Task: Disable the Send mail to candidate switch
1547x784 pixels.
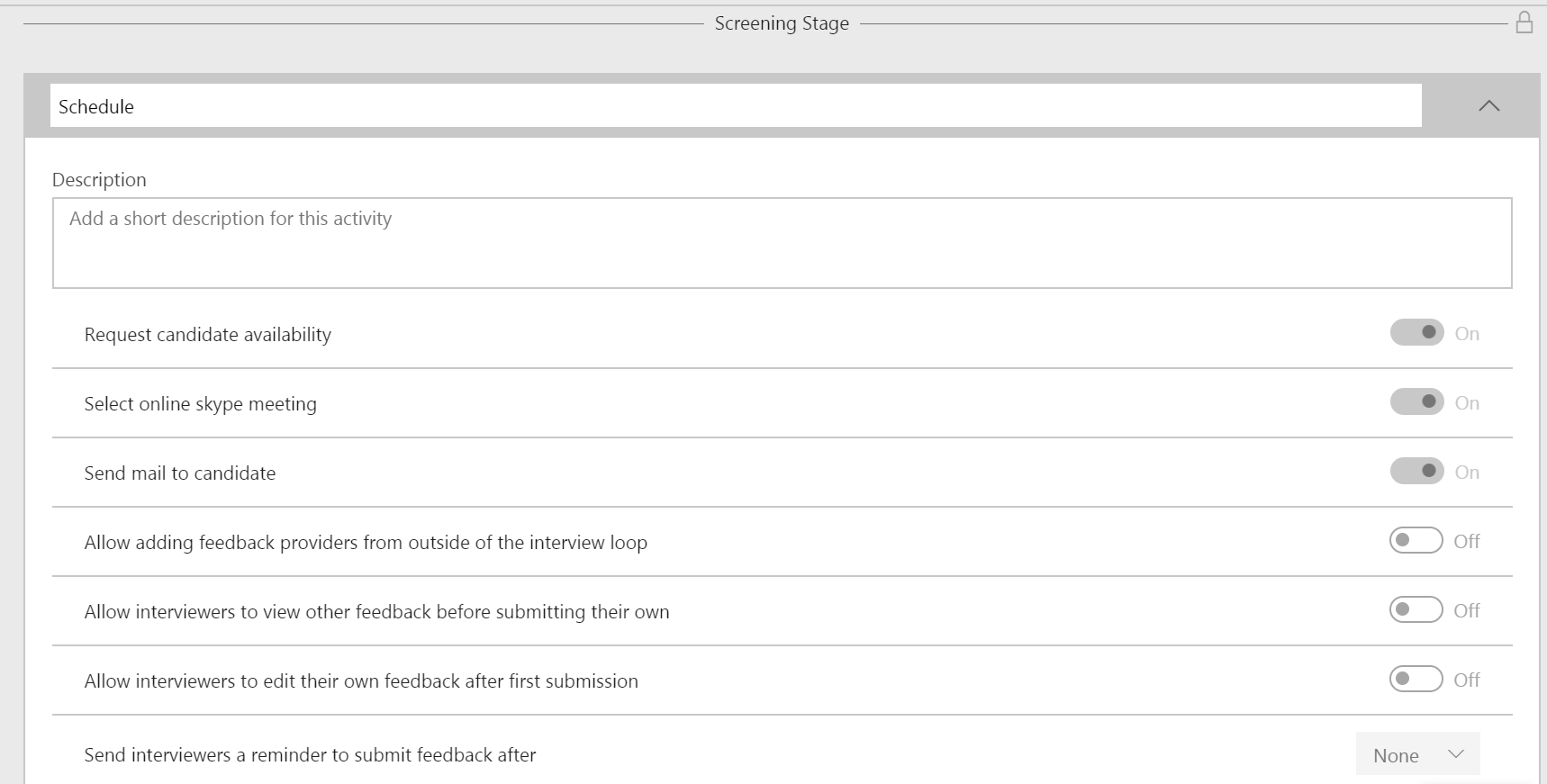Action: click(1416, 472)
